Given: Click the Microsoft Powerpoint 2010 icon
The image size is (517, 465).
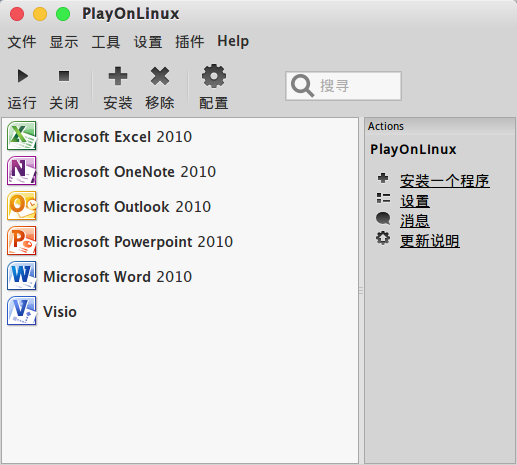Looking at the screenshot, I should click(x=22, y=241).
